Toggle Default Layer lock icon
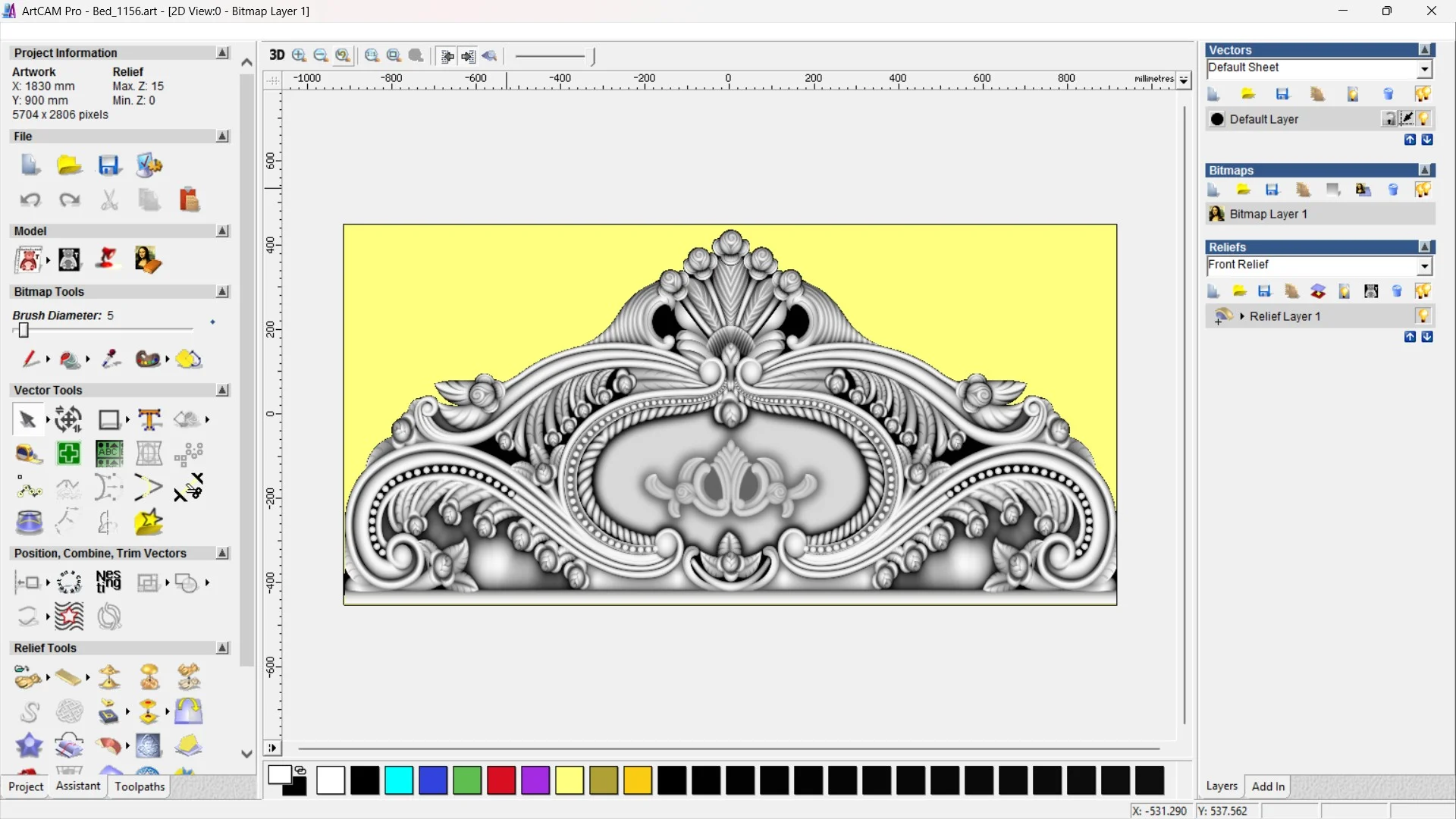 [1389, 119]
